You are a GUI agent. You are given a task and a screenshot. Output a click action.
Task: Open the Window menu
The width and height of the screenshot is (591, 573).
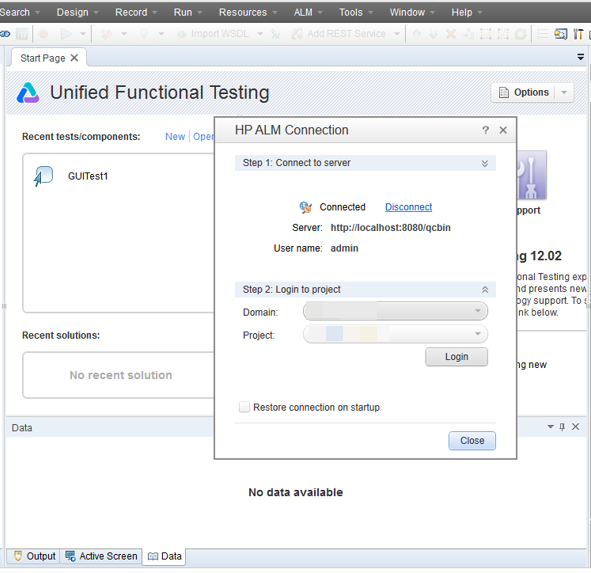click(x=412, y=12)
